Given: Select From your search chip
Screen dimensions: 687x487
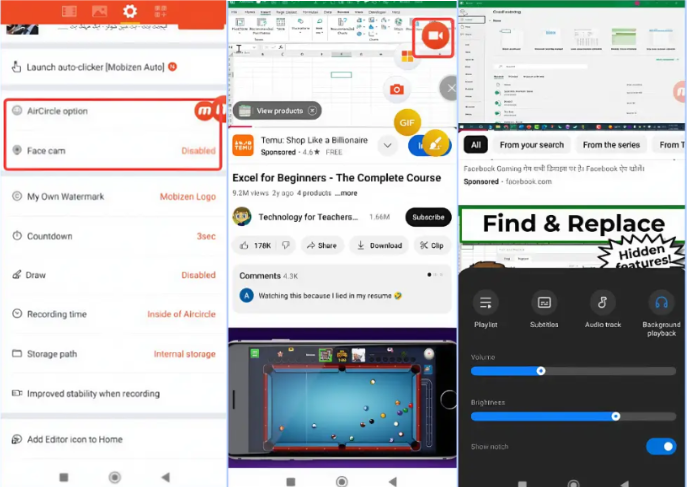Looking at the screenshot, I should pyautogui.click(x=531, y=145).
